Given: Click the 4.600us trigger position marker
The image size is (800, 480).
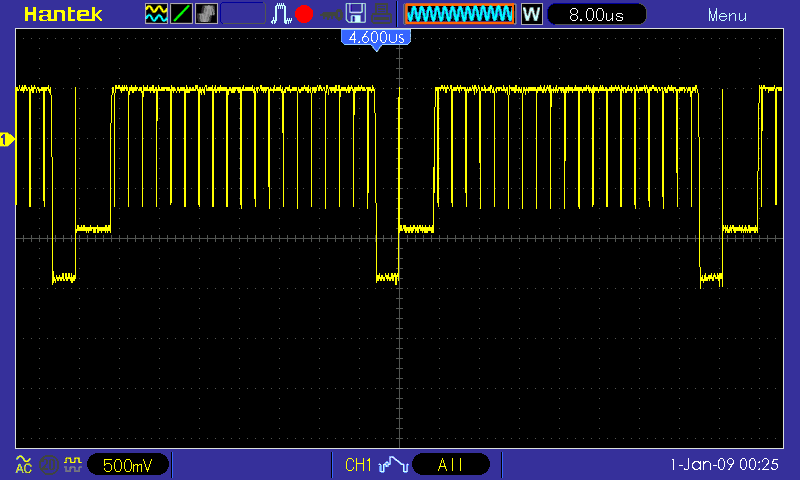Looking at the screenshot, I should (376, 39).
